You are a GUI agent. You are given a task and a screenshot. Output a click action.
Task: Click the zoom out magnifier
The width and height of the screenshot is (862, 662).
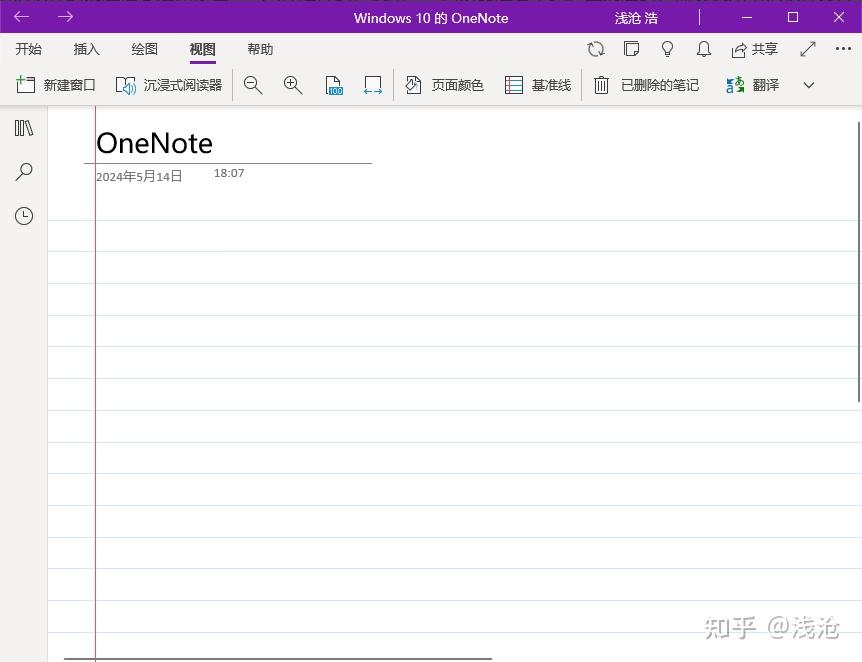click(253, 85)
